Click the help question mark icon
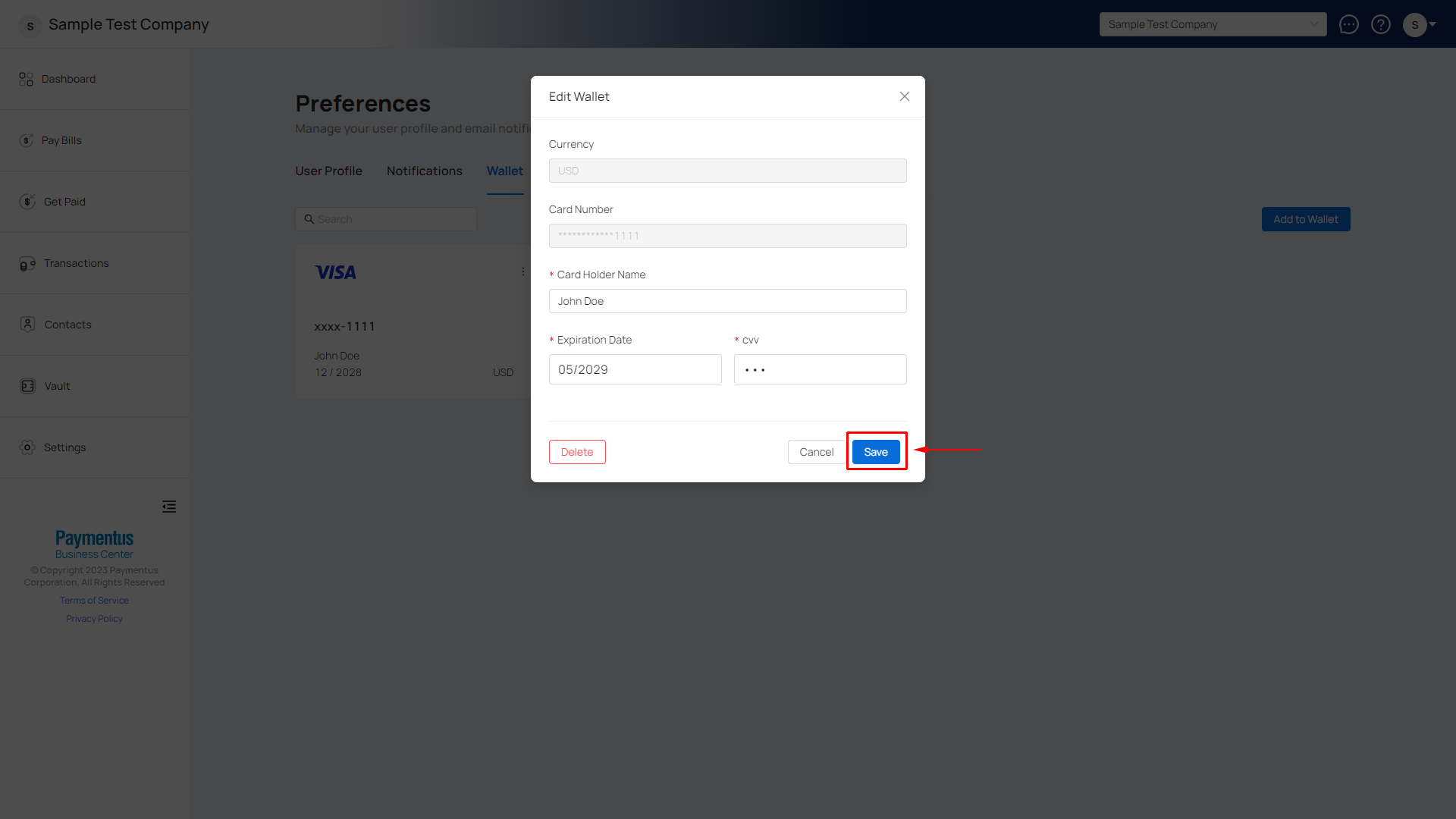 [1381, 24]
